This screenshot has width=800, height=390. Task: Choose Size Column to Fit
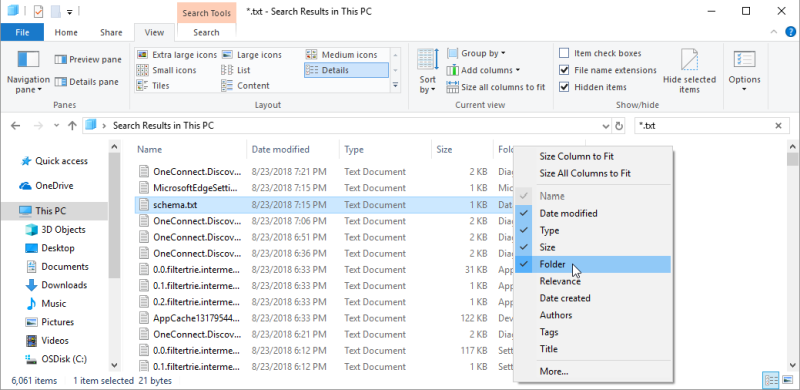tap(593, 156)
